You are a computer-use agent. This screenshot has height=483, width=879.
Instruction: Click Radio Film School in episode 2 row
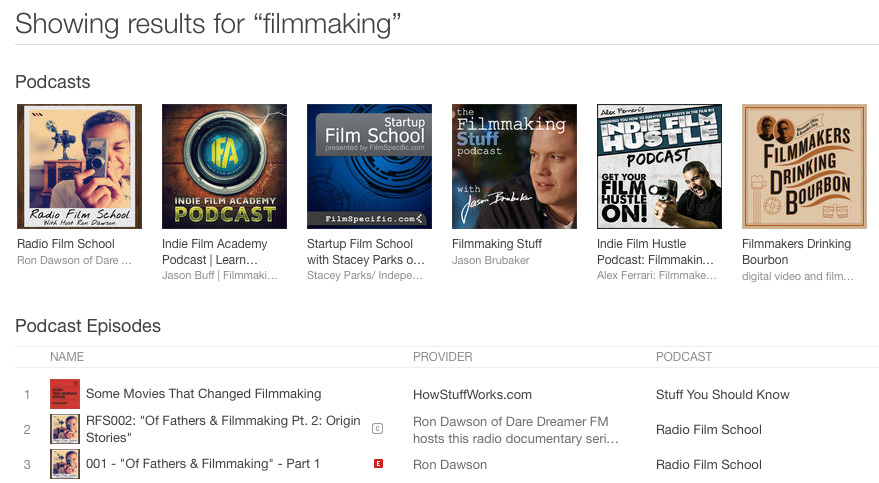pyautogui.click(x=709, y=430)
